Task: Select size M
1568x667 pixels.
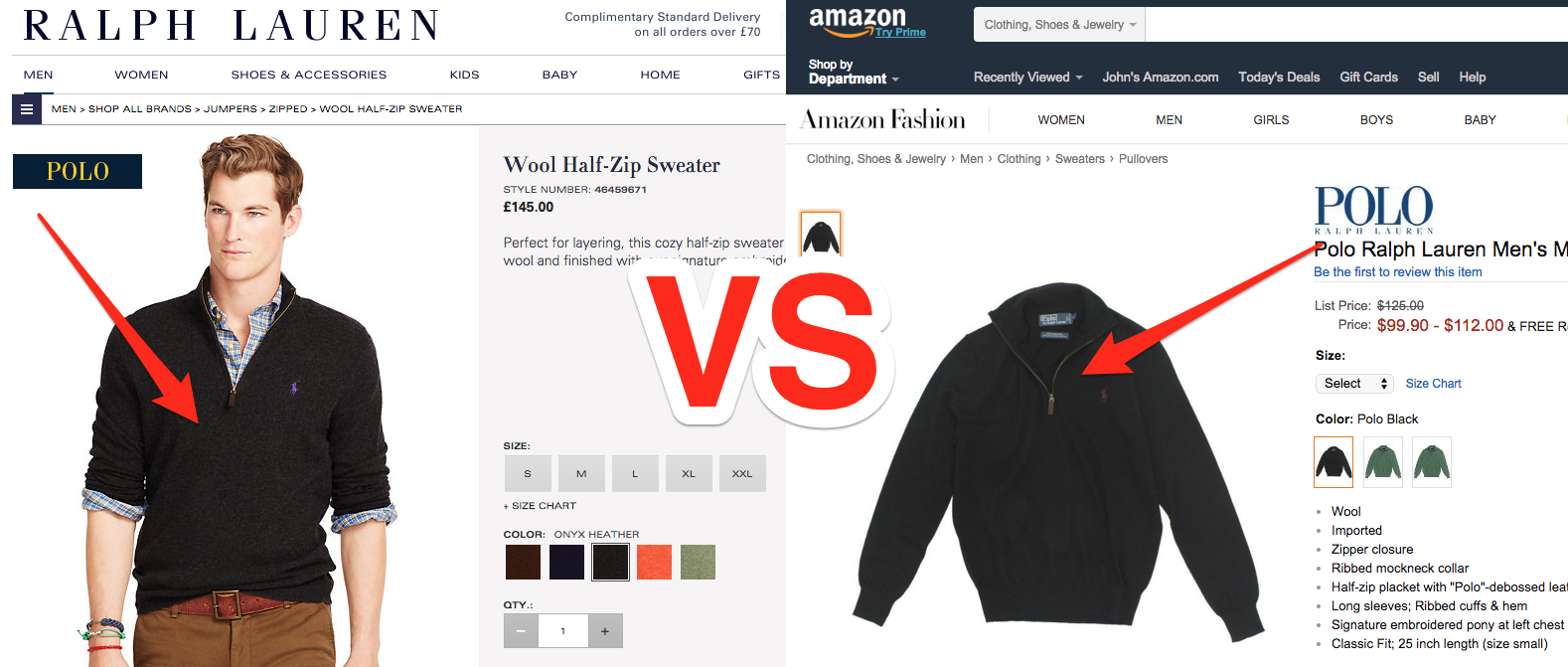Action: point(581,474)
